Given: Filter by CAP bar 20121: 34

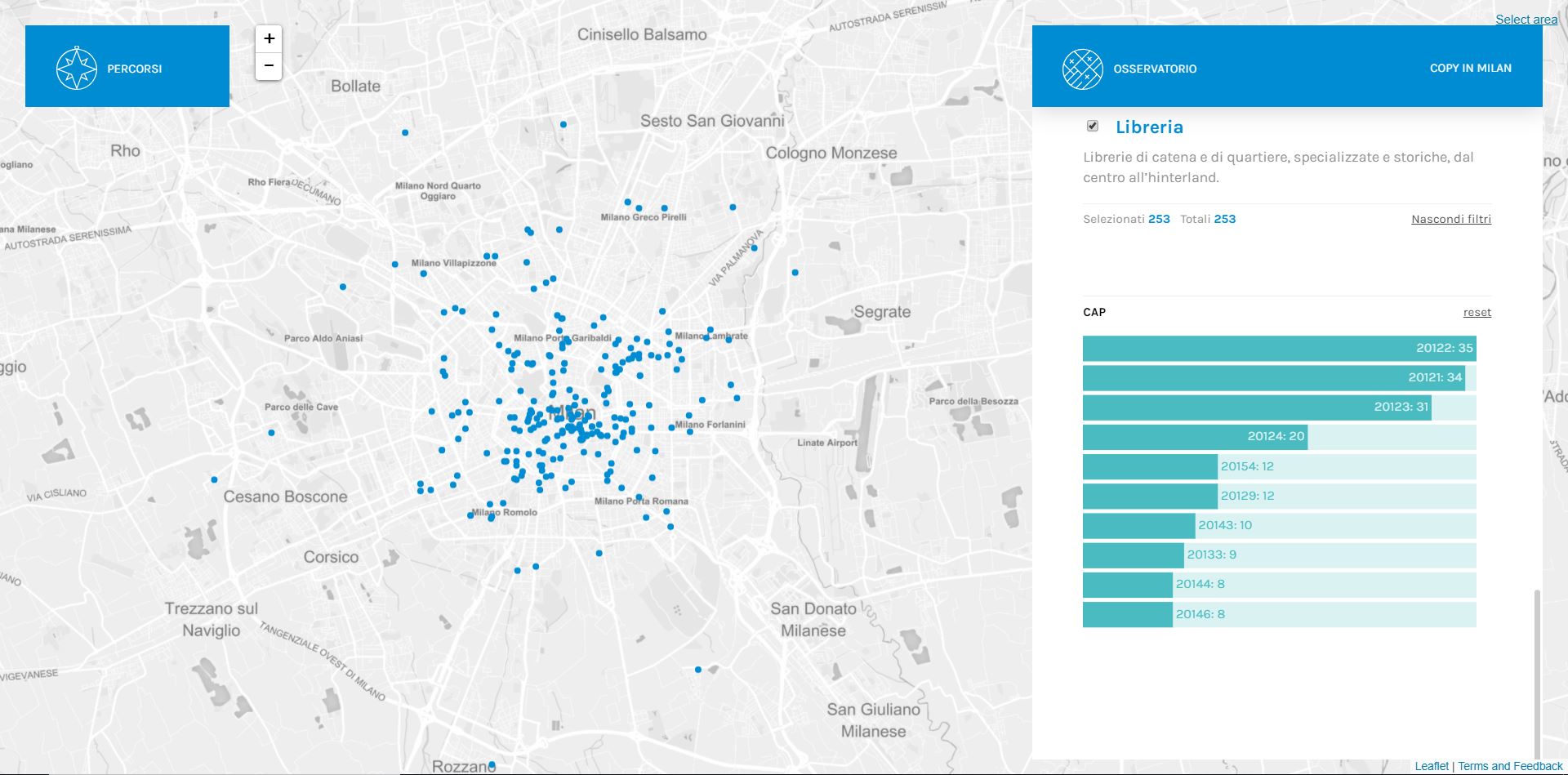Looking at the screenshot, I should click(x=1279, y=378).
